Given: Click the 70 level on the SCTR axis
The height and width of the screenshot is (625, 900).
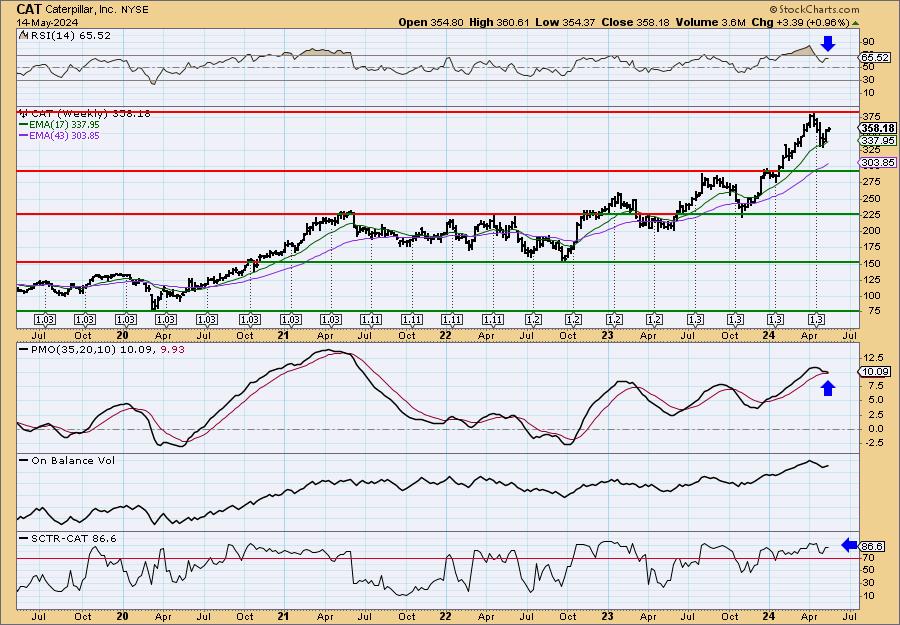Looking at the screenshot, I should (868, 557).
